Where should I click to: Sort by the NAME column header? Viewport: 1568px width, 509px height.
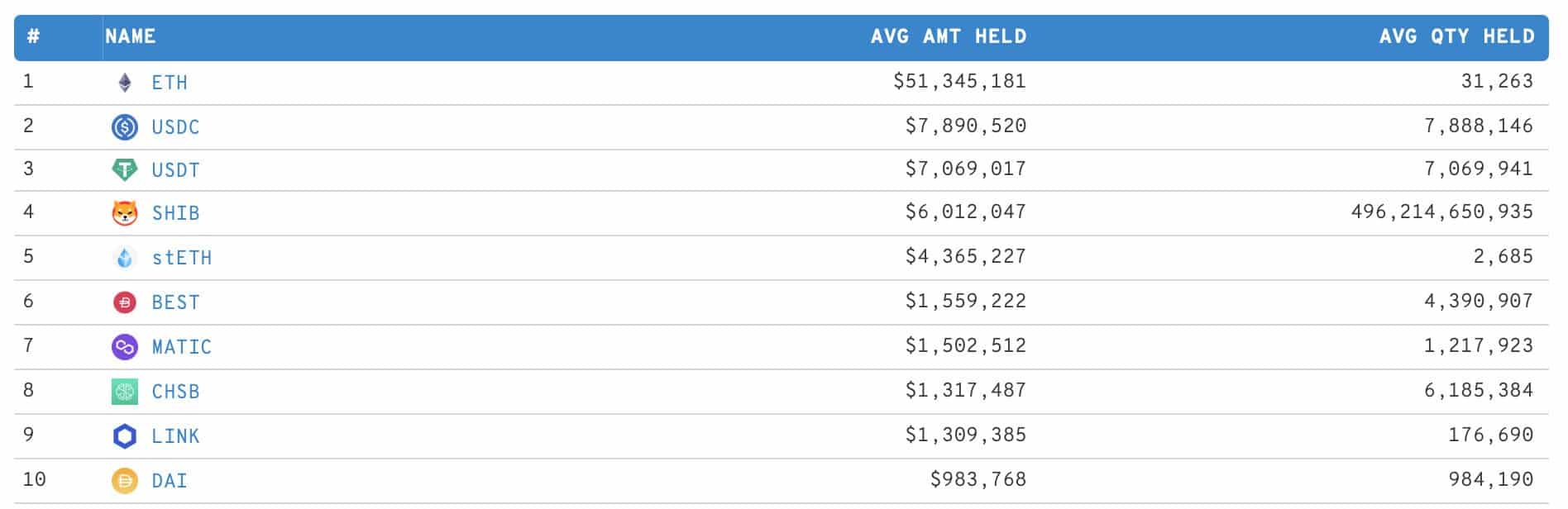[x=131, y=36]
